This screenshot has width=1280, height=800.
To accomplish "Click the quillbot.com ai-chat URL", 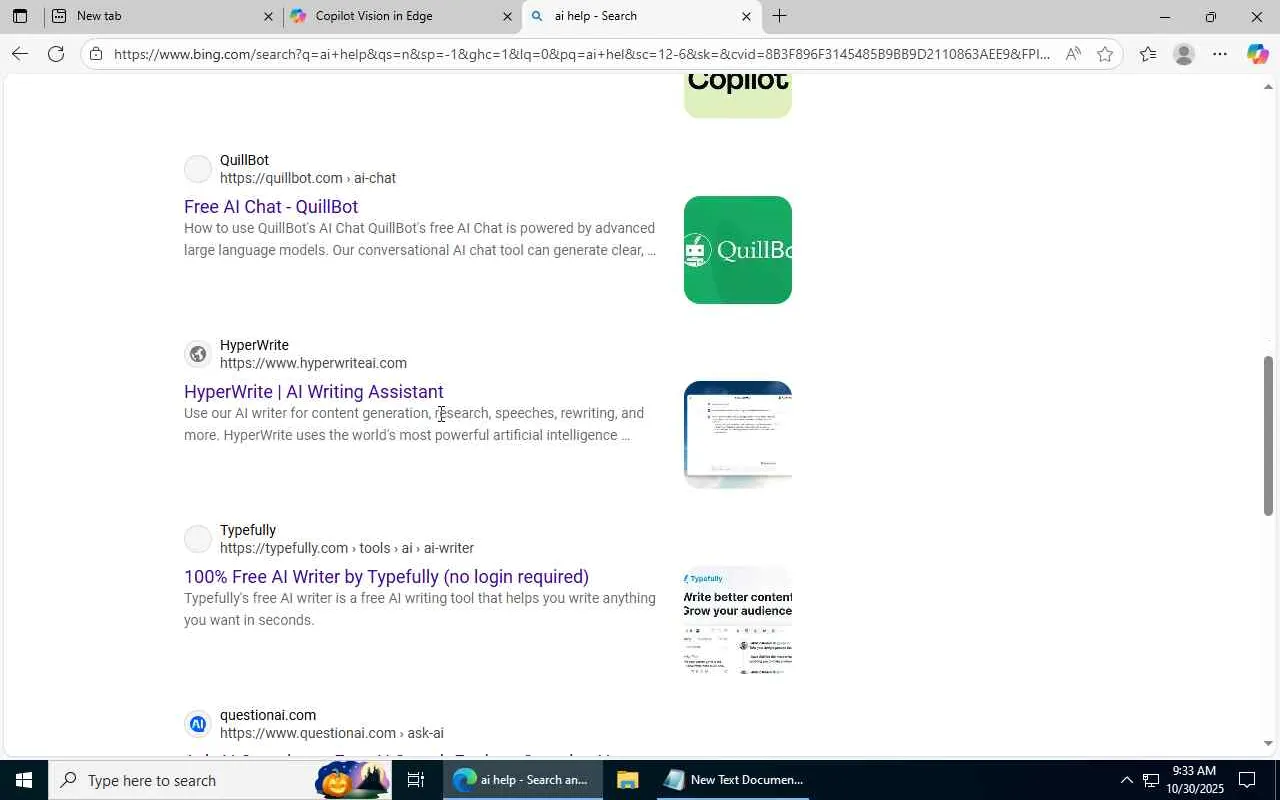I will pos(308,179).
